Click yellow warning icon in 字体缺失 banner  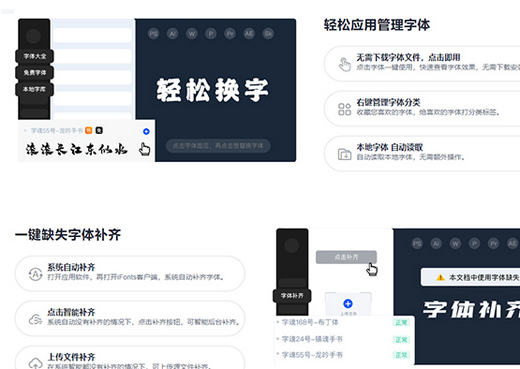point(441,277)
